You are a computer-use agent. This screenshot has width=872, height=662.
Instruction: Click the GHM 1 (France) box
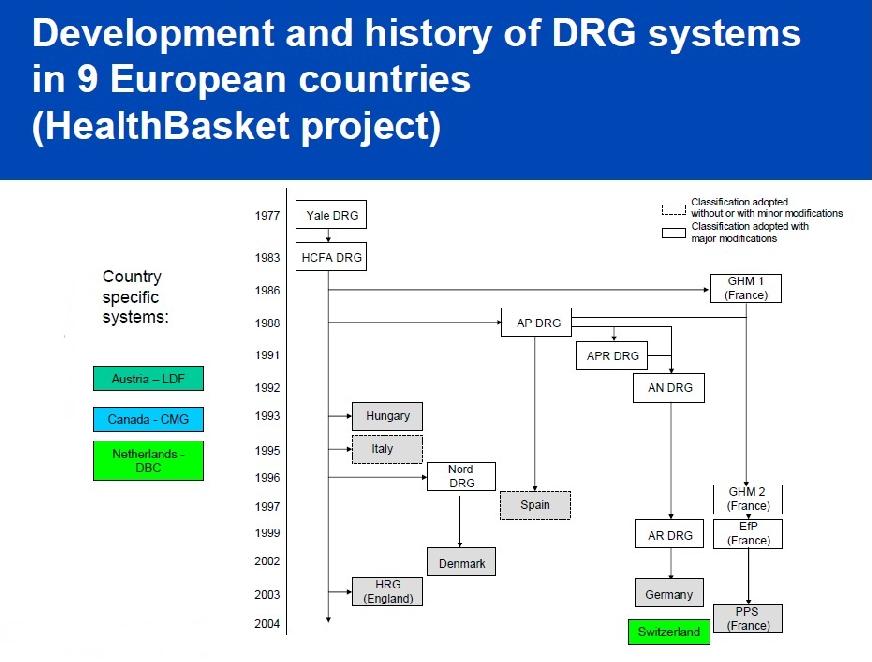pyautogui.click(x=745, y=288)
